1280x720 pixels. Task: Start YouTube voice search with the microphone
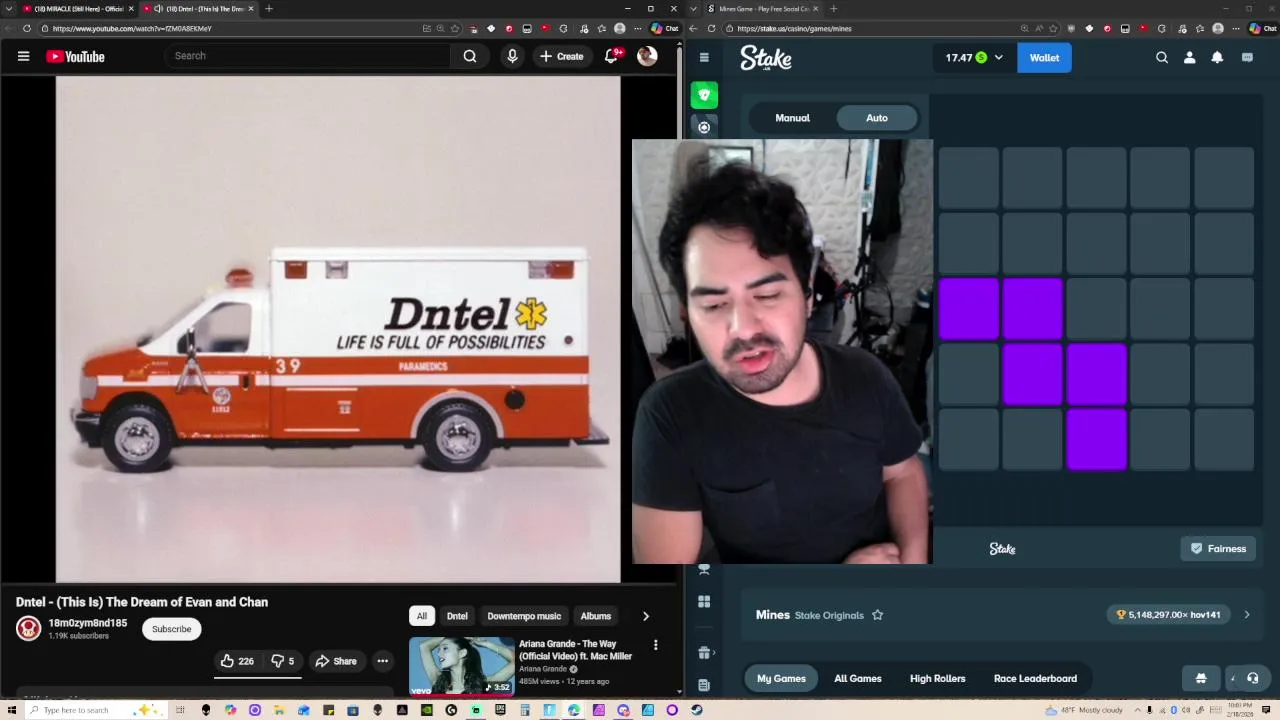(x=512, y=56)
